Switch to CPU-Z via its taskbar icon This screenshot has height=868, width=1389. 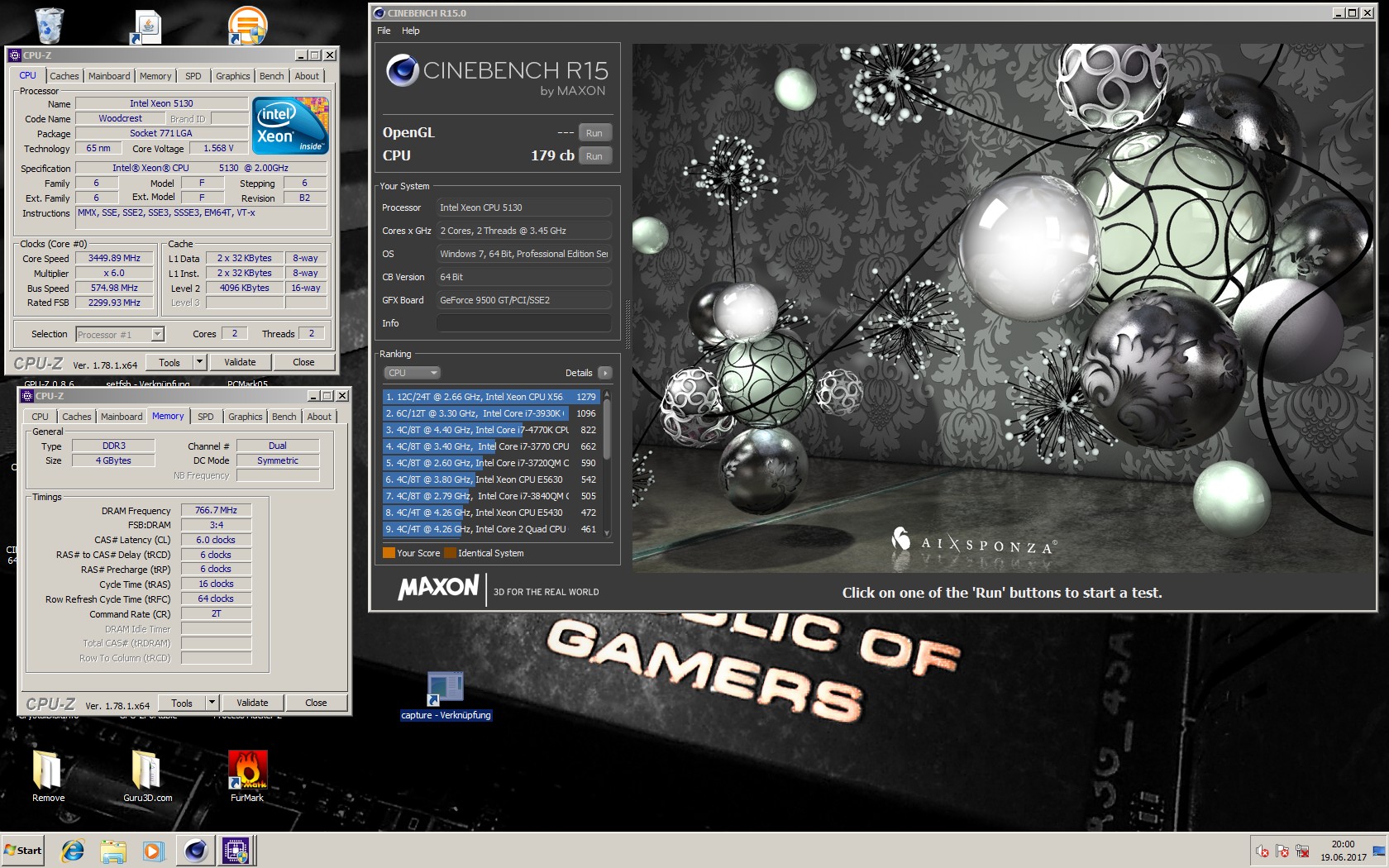(236, 851)
